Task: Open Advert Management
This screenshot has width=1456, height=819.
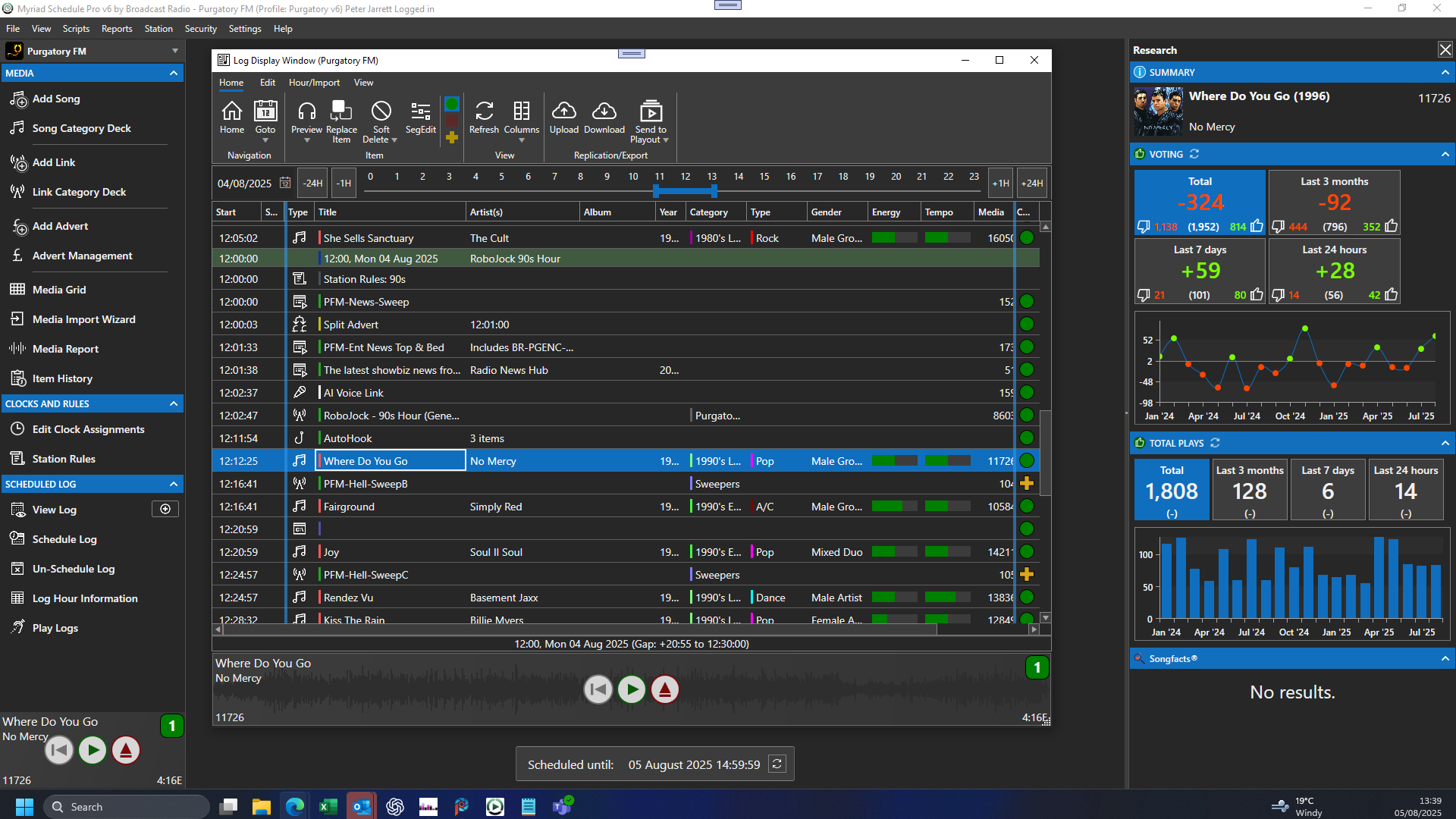Action: point(82,256)
